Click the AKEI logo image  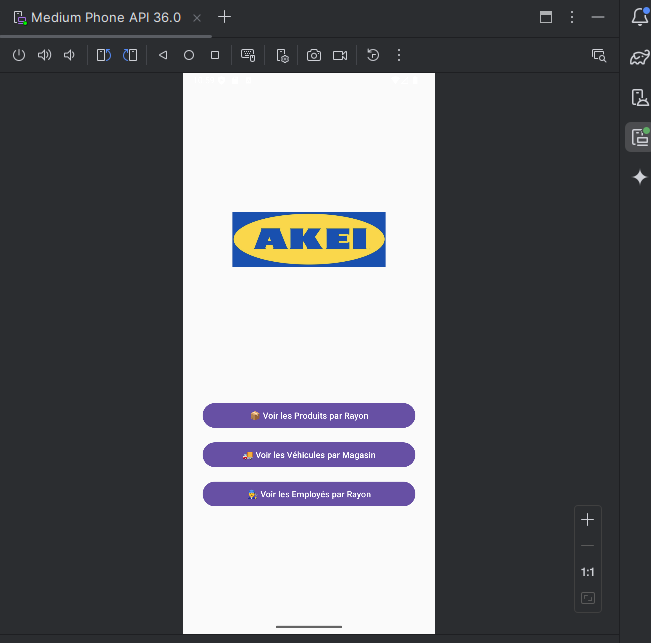[x=309, y=240]
